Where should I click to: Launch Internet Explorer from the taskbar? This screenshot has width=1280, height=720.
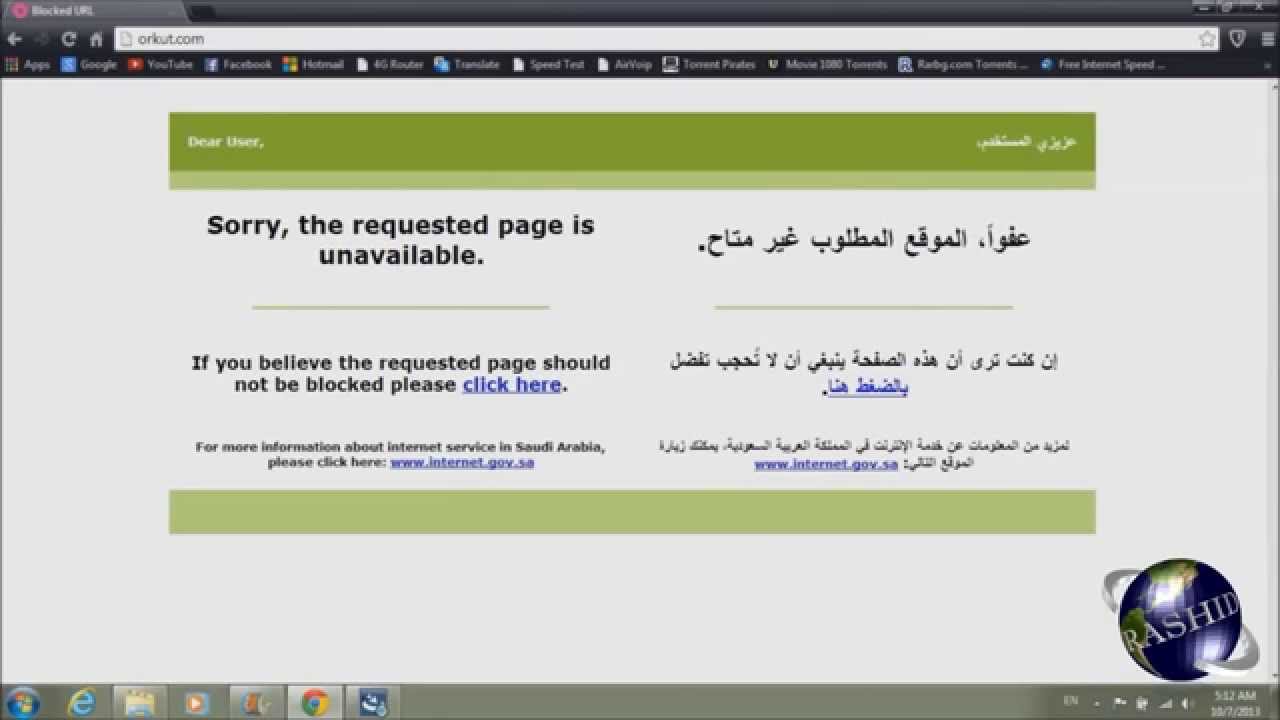coord(80,703)
